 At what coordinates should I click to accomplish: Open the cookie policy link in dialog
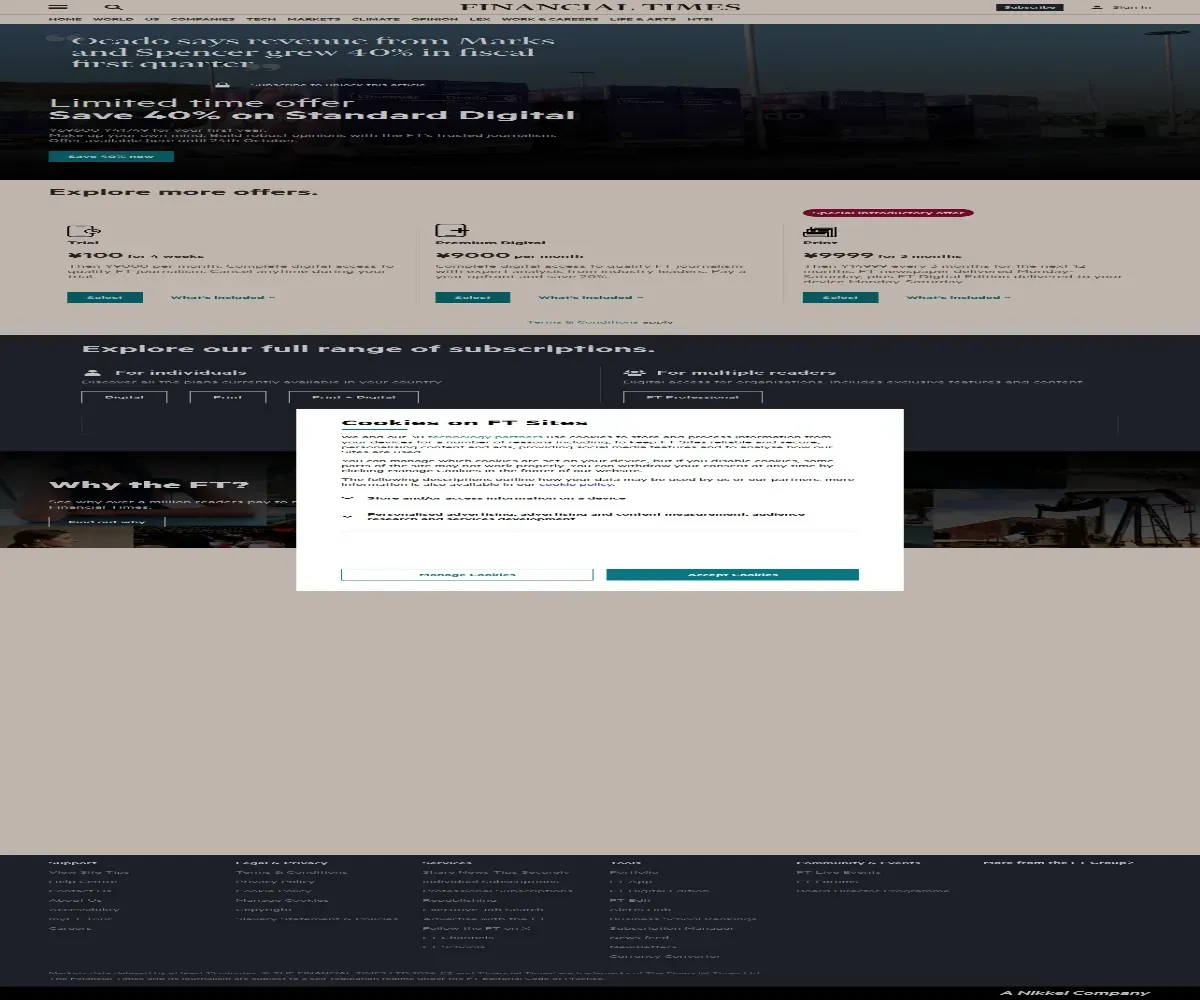[x=576, y=484]
